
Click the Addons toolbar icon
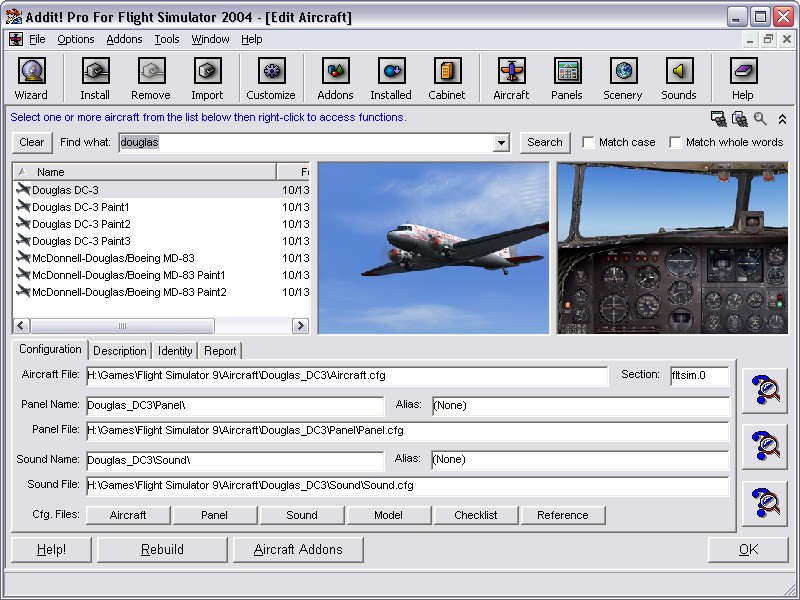click(x=335, y=71)
